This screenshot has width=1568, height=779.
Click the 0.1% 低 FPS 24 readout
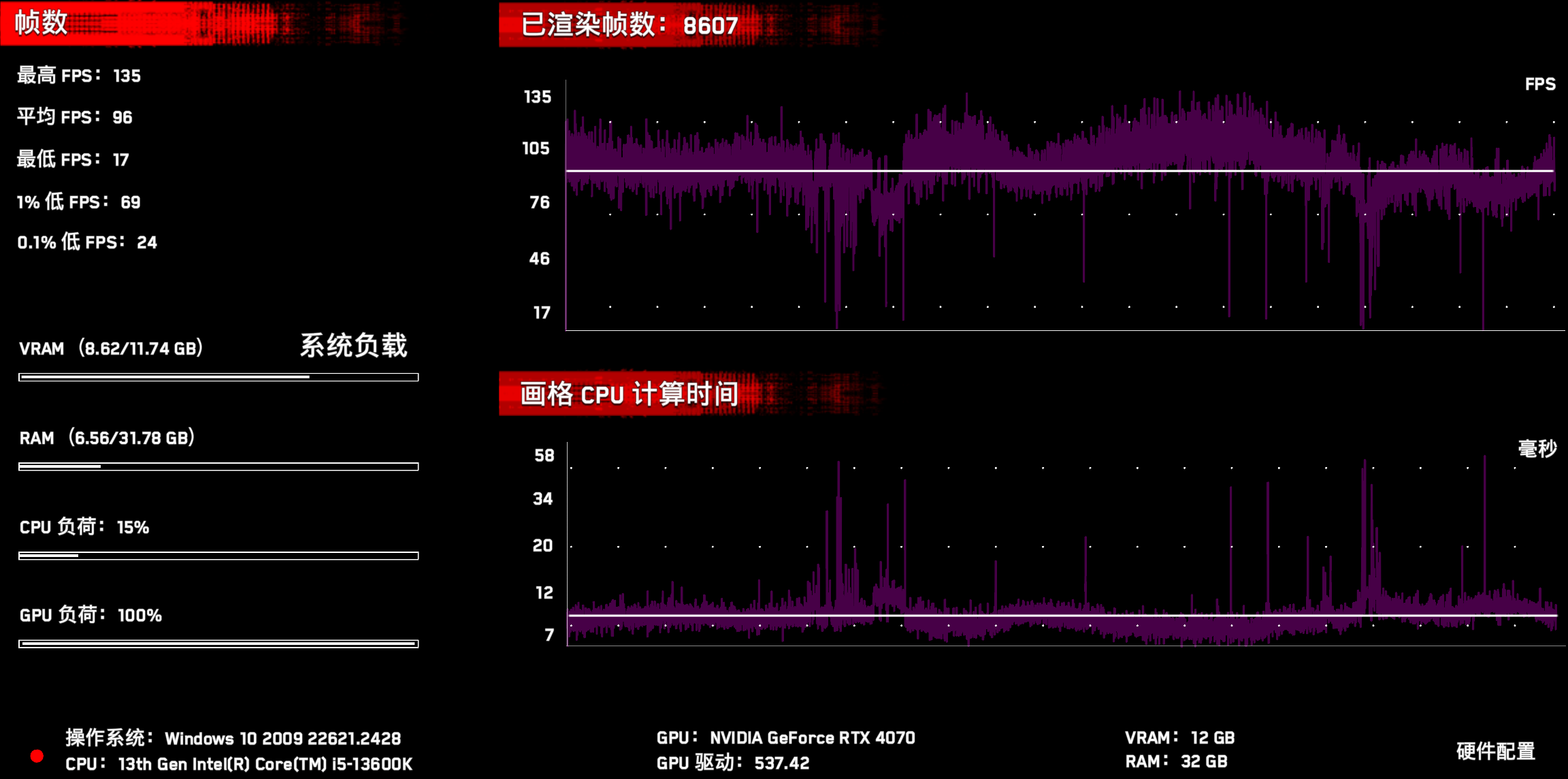[87, 242]
